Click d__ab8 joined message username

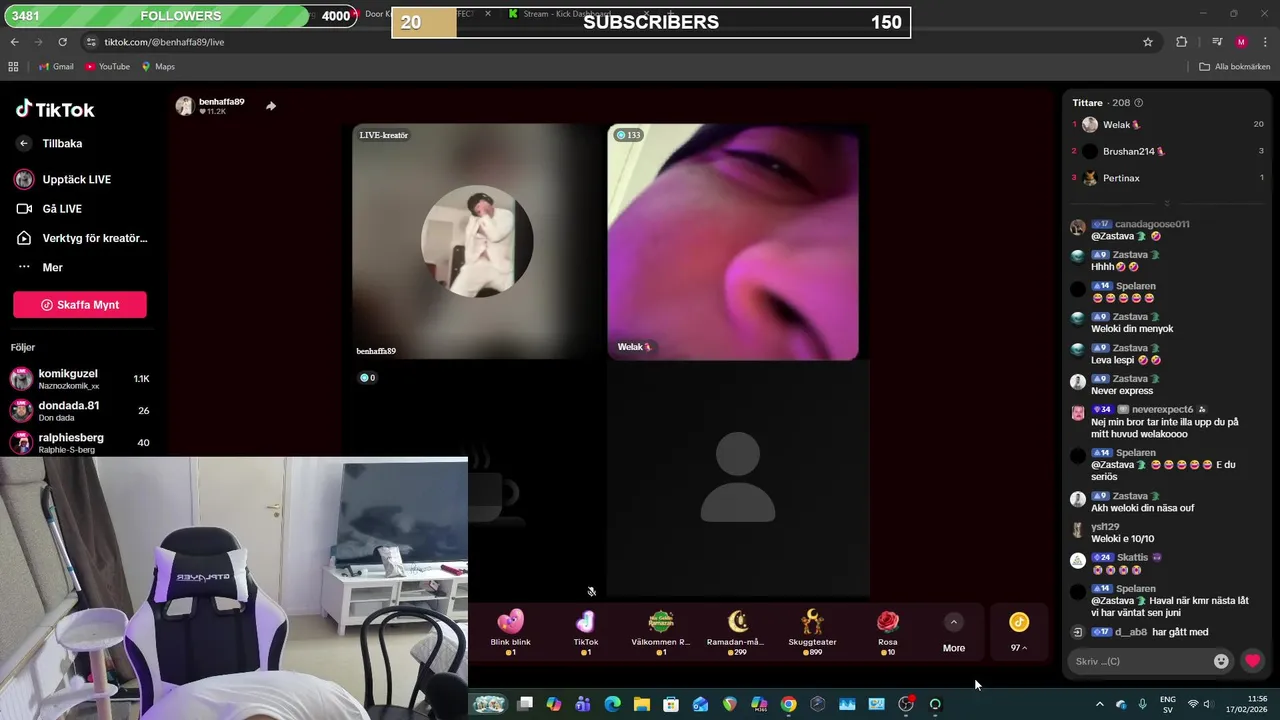click(1132, 632)
